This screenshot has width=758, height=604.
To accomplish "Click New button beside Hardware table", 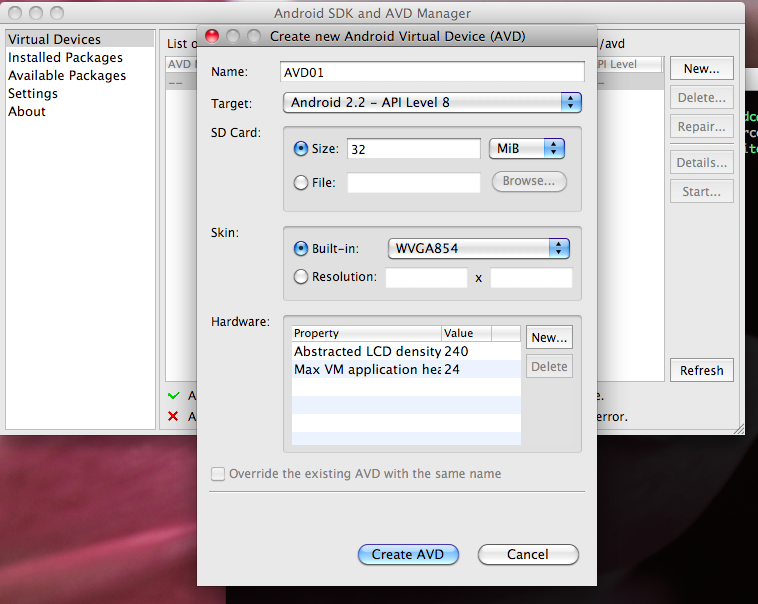I will pyautogui.click(x=549, y=338).
